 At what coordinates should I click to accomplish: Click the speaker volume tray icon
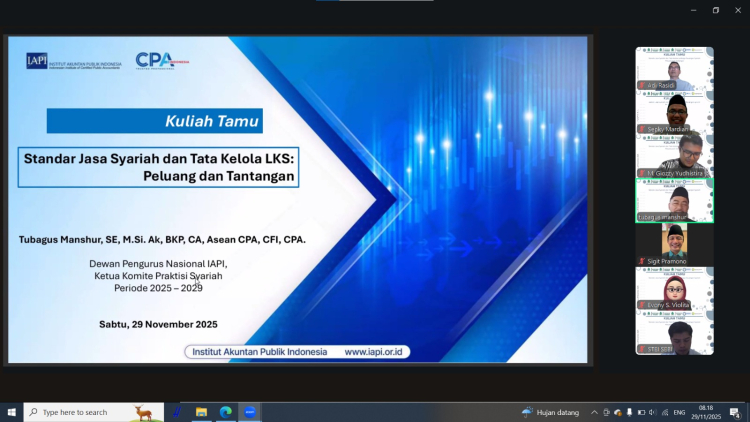pyautogui.click(x=651, y=412)
